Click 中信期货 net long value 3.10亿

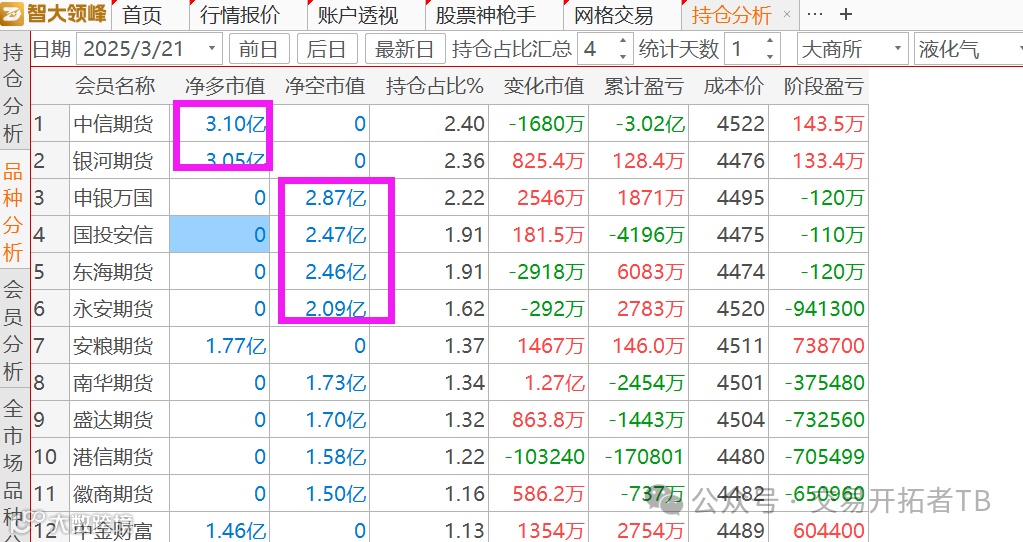(x=235, y=123)
